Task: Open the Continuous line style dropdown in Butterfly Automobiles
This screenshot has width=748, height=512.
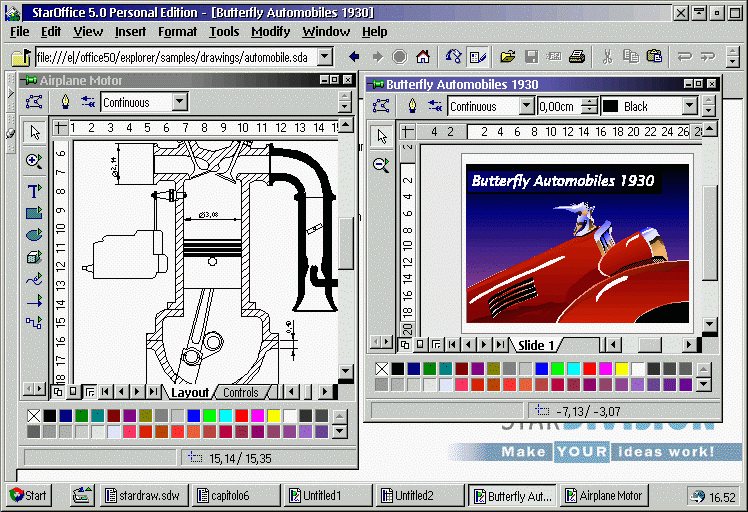Action: point(526,105)
